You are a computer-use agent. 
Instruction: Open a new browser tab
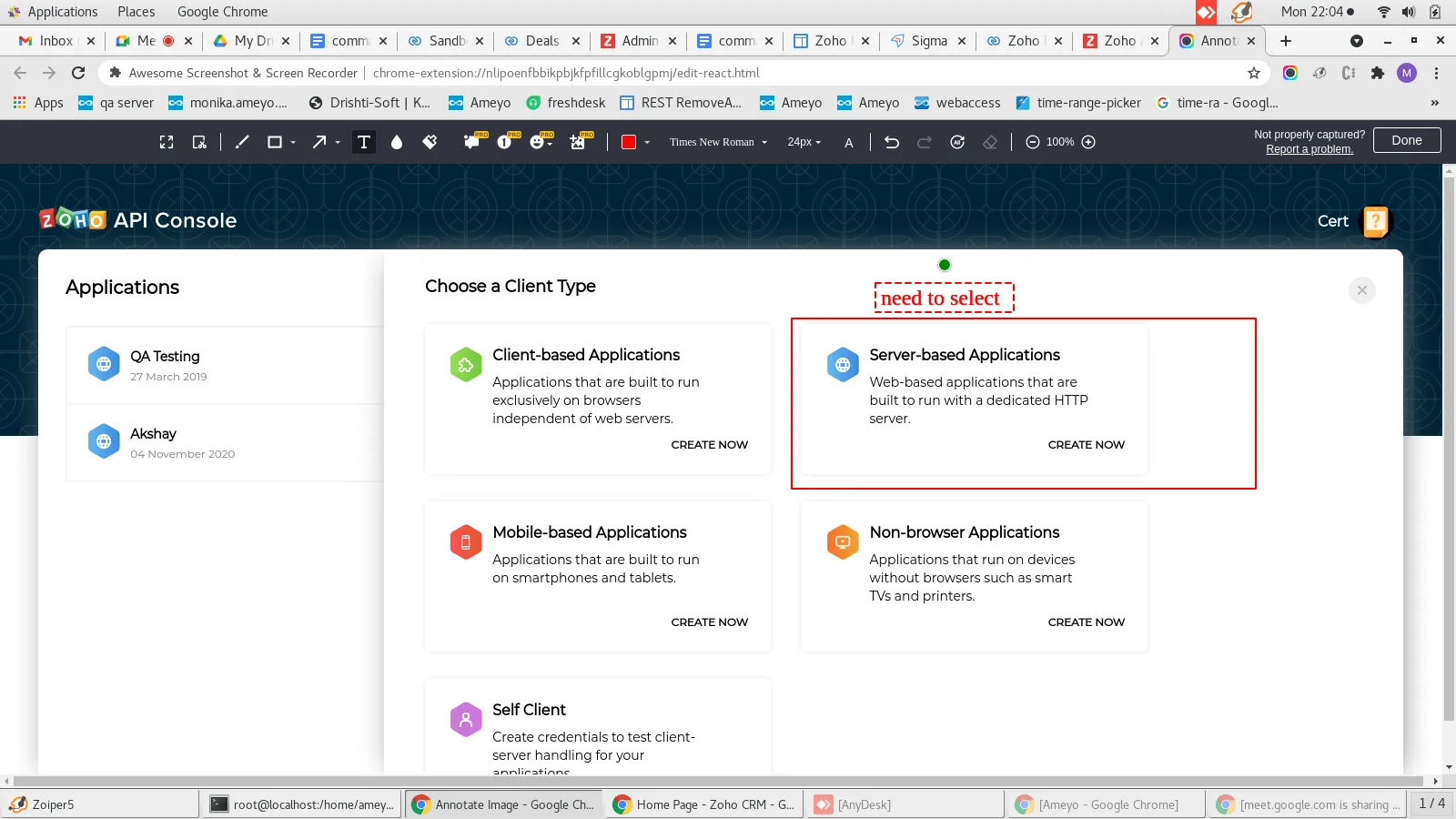[x=1286, y=41]
